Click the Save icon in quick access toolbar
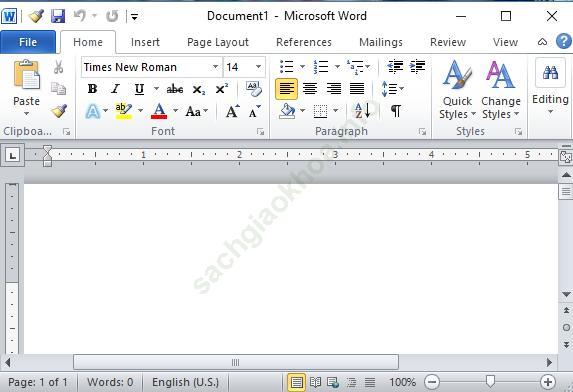Screen dimensions: 573x392 click(x=58, y=16)
